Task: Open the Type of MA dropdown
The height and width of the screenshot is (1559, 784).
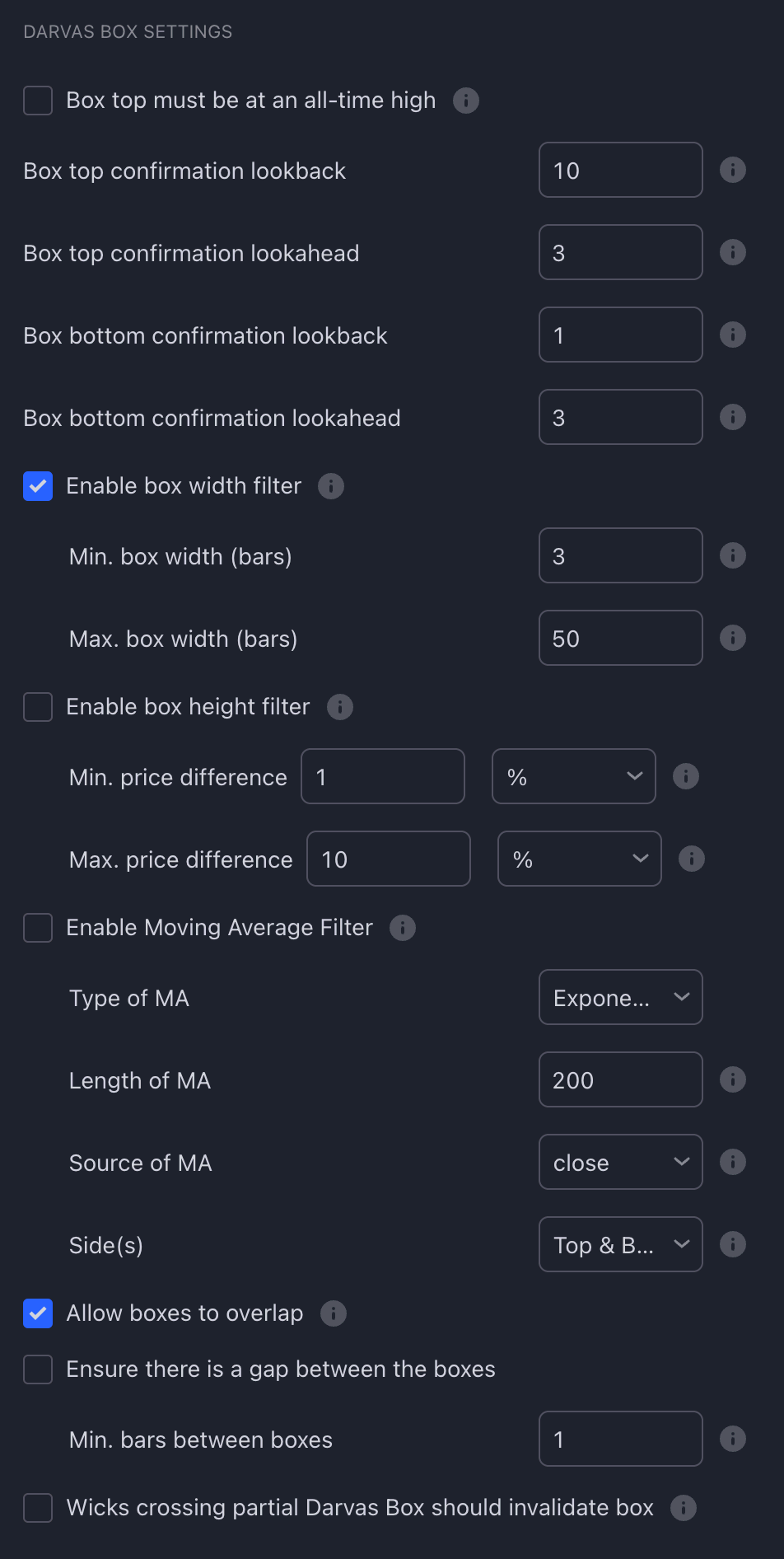Action: [x=620, y=997]
